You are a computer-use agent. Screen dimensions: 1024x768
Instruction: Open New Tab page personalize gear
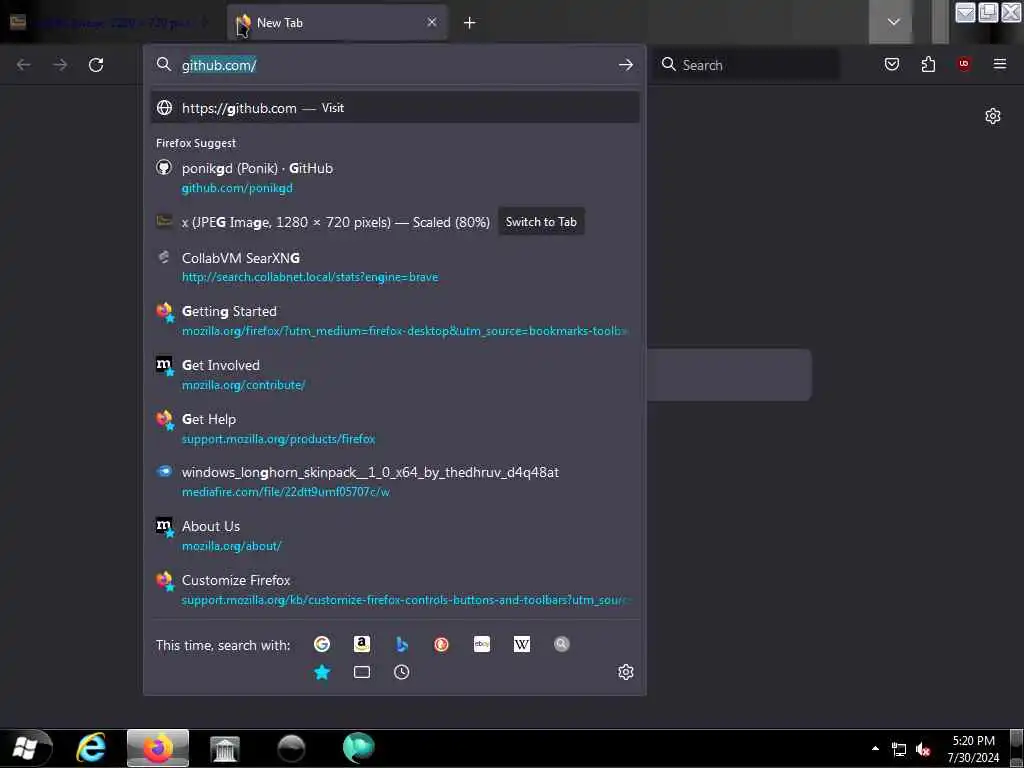pos(993,116)
